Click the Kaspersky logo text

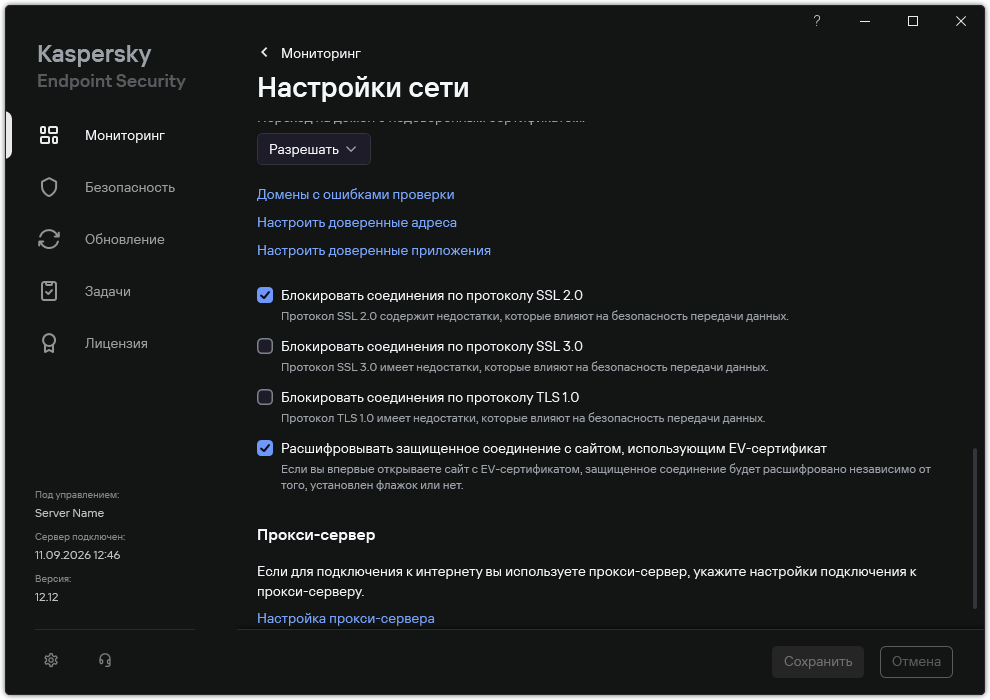[x=94, y=54]
